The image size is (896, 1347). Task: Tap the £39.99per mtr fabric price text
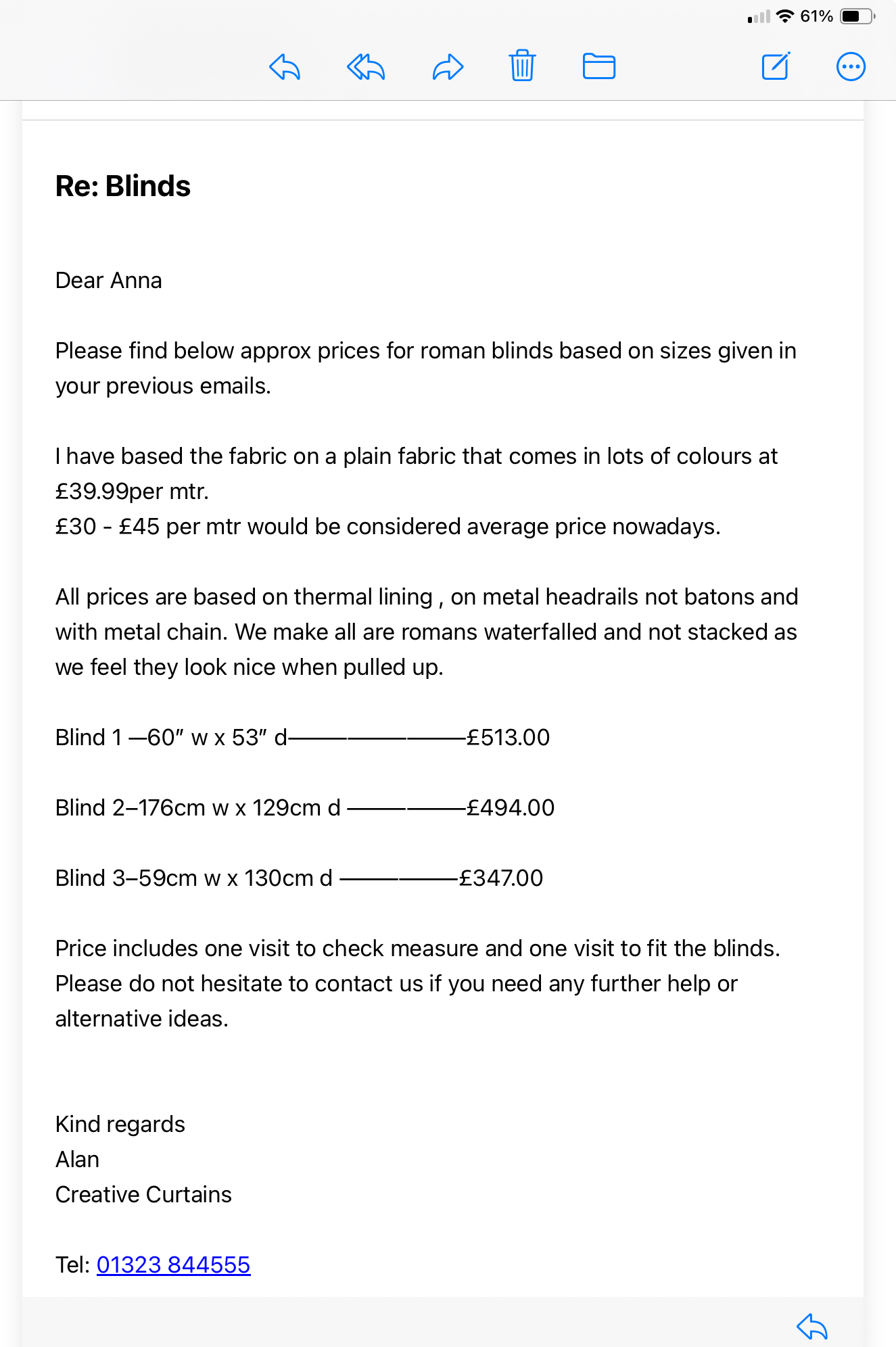(x=132, y=491)
